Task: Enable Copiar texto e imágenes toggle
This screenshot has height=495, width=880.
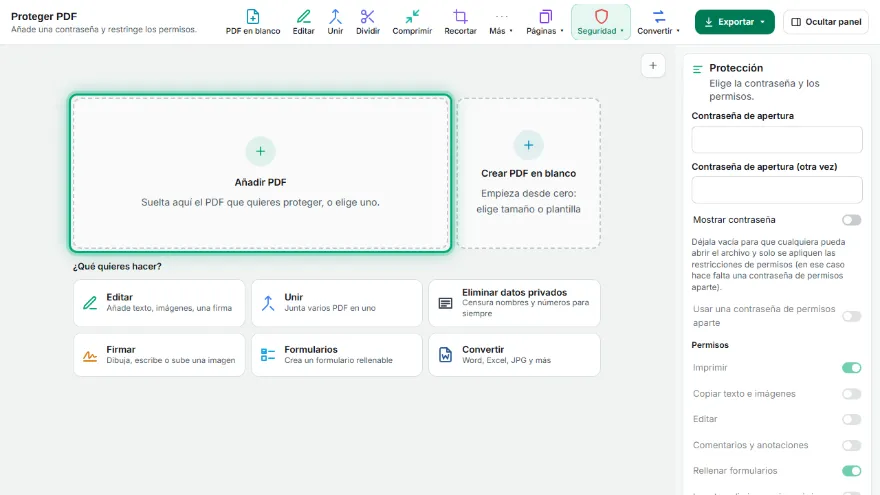Action: point(851,394)
